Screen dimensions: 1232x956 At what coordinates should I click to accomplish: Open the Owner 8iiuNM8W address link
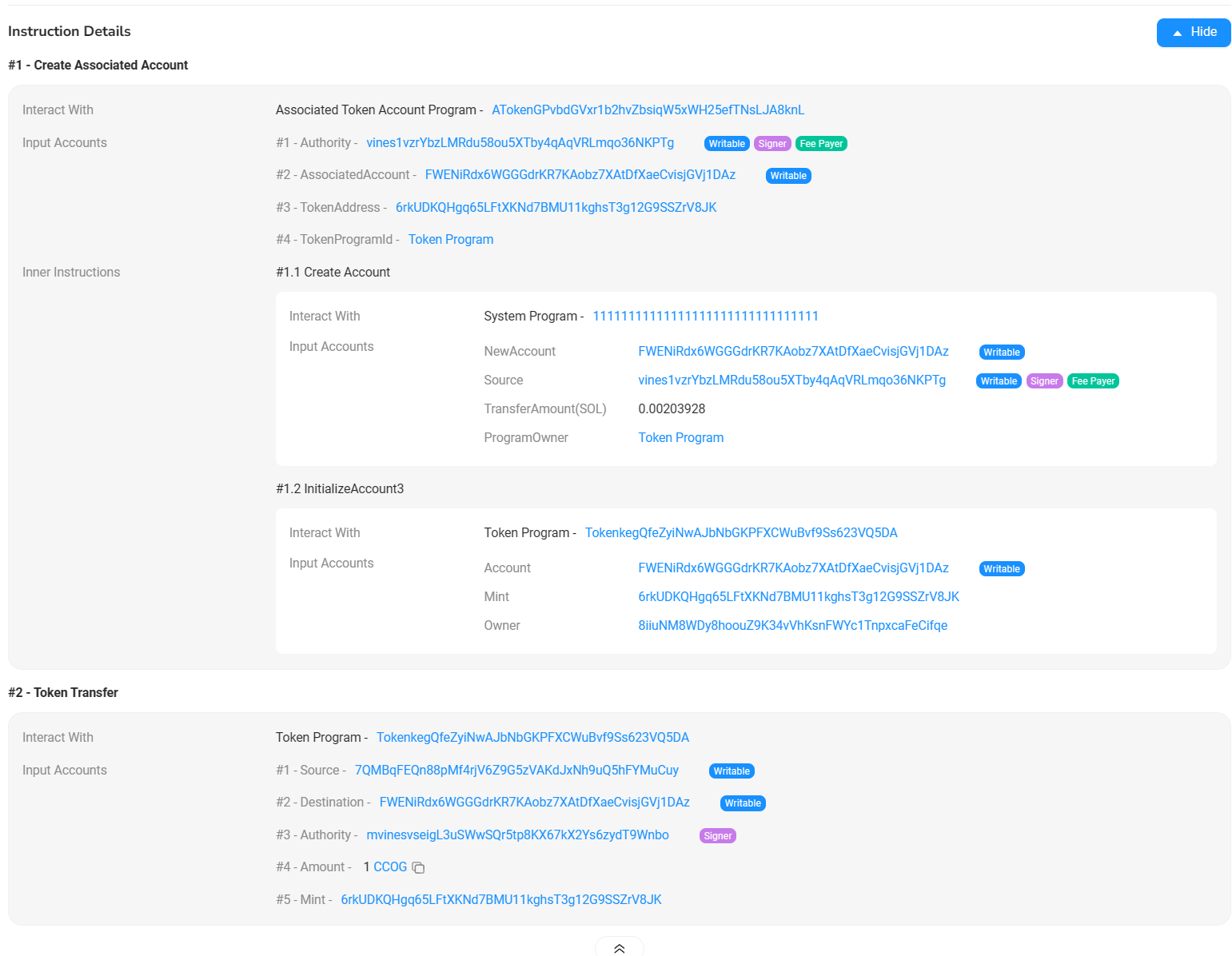coord(792,626)
